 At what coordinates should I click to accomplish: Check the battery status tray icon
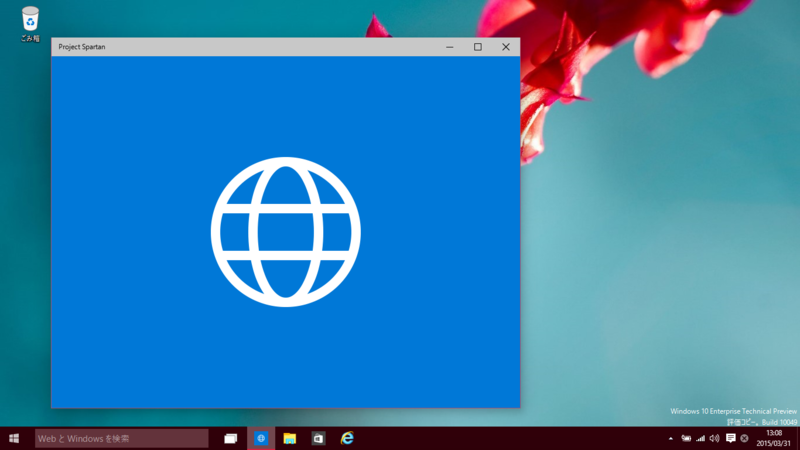tap(686, 438)
